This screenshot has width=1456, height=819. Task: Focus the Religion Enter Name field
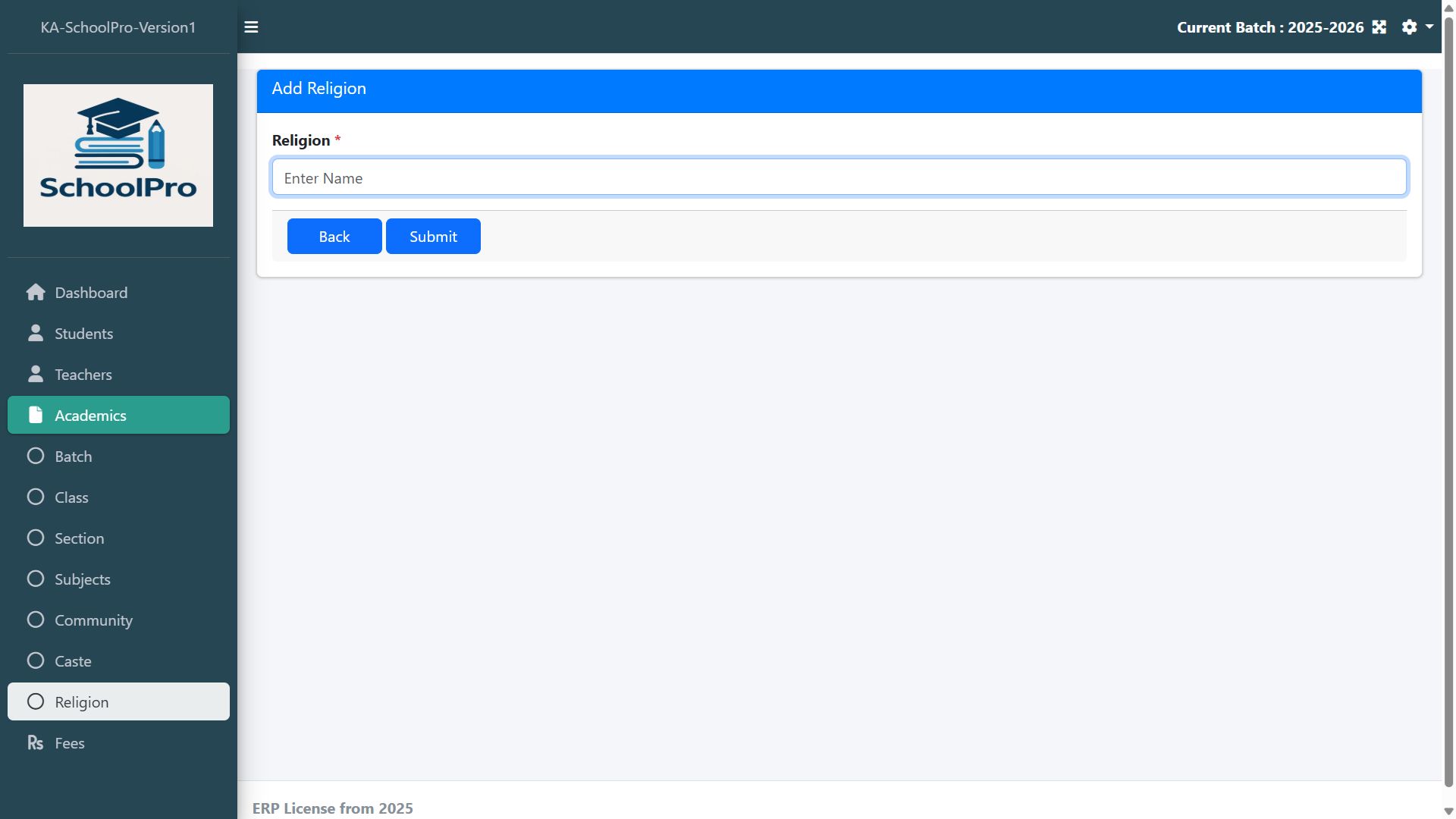(x=839, y=177)
